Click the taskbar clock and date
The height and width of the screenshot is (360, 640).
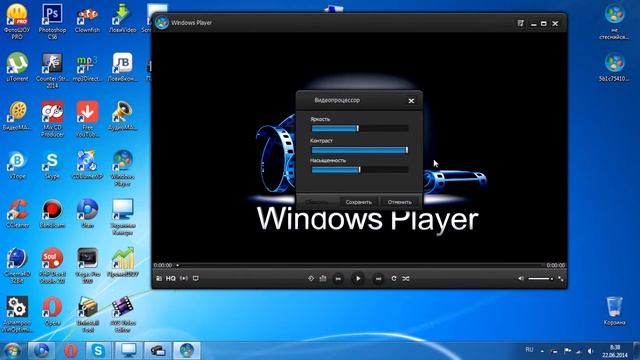[x=614, y=351]
